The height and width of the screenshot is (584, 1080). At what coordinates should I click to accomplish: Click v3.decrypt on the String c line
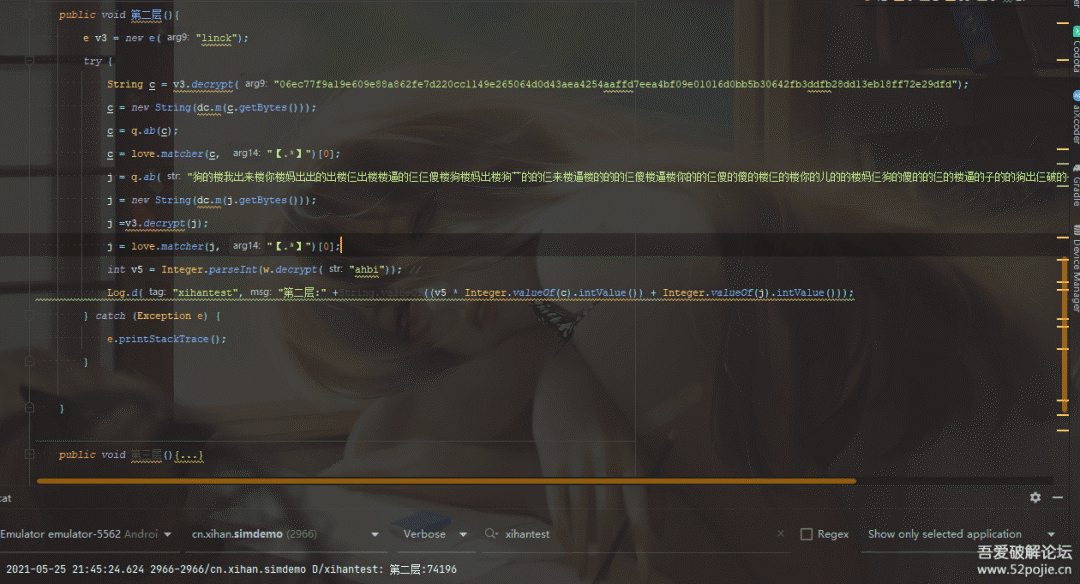coord(203,84)
